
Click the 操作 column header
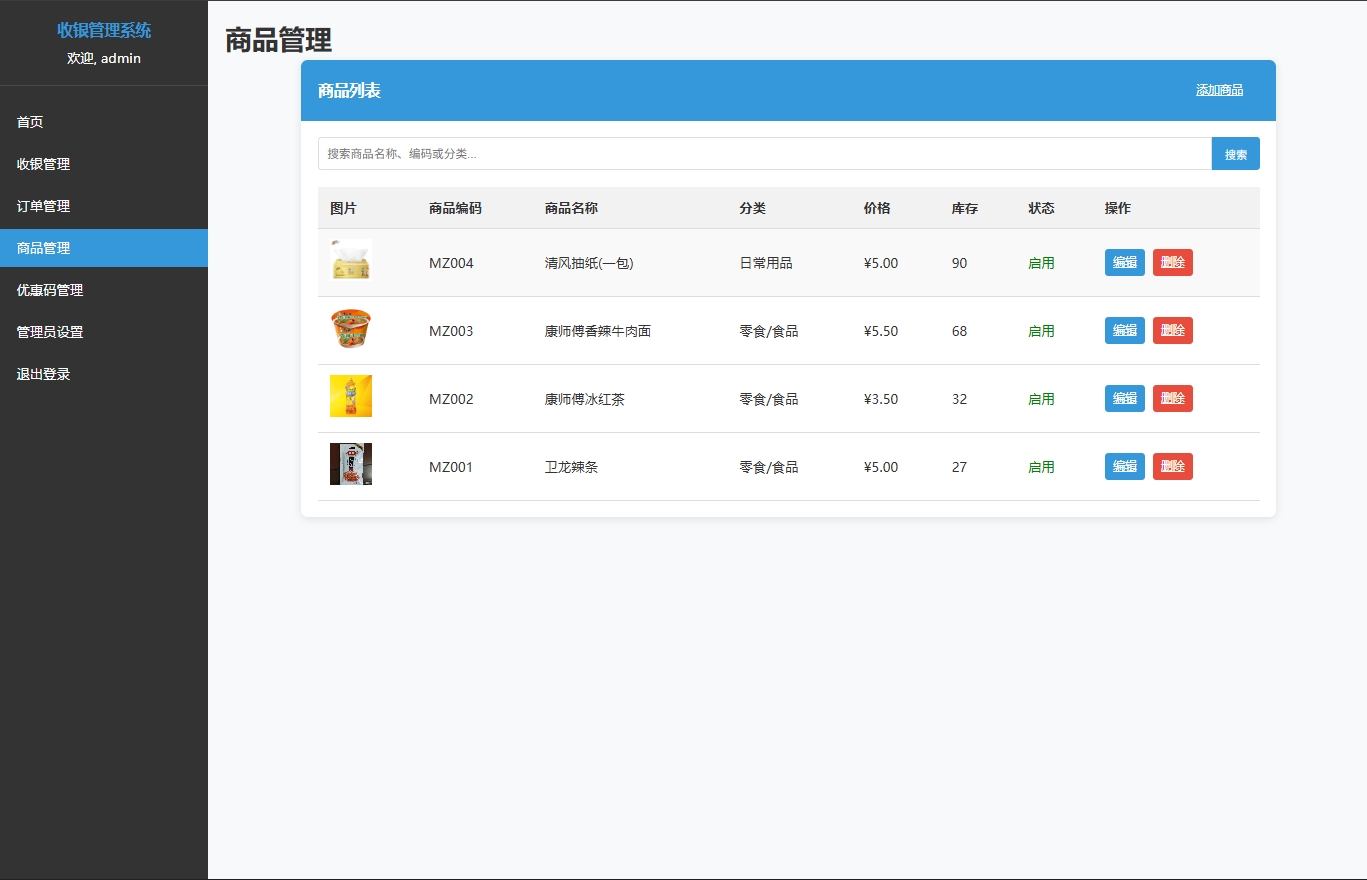tap(1118, 208)
